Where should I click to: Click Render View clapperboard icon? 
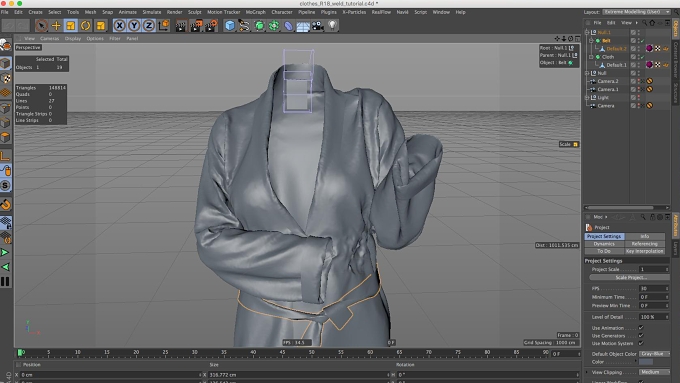point(181,26)
